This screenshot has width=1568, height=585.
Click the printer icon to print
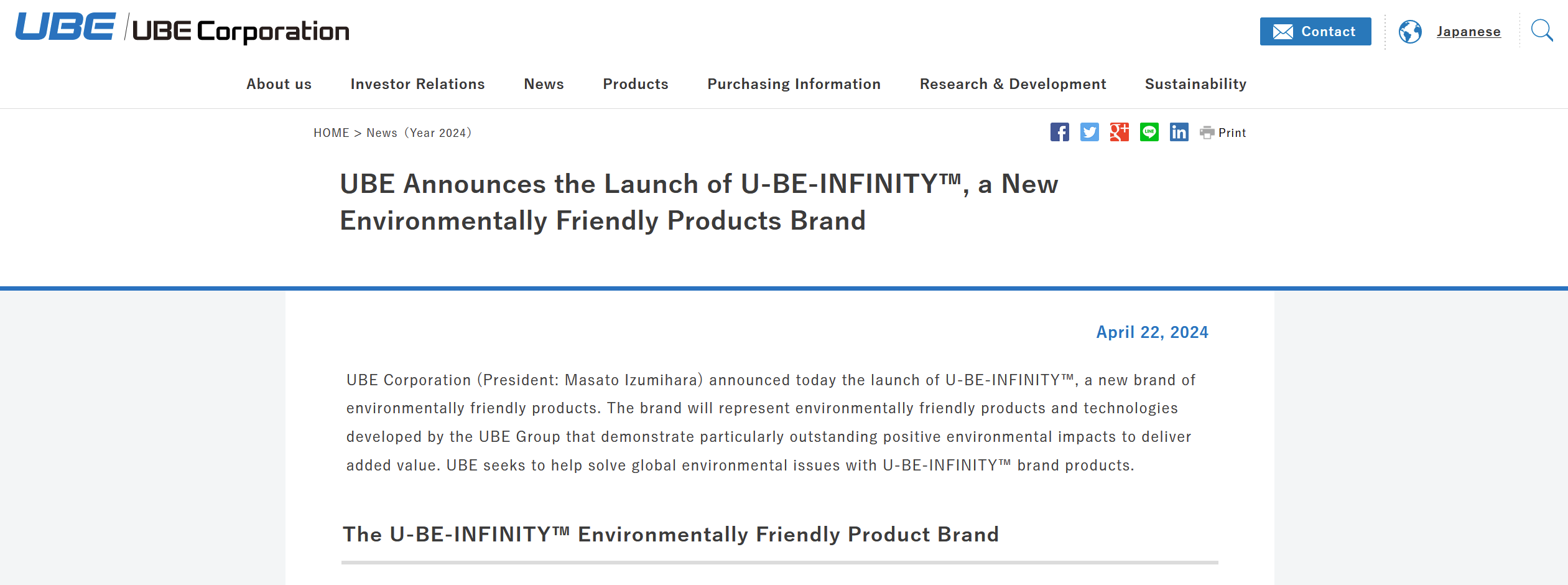click(1207, 133)
